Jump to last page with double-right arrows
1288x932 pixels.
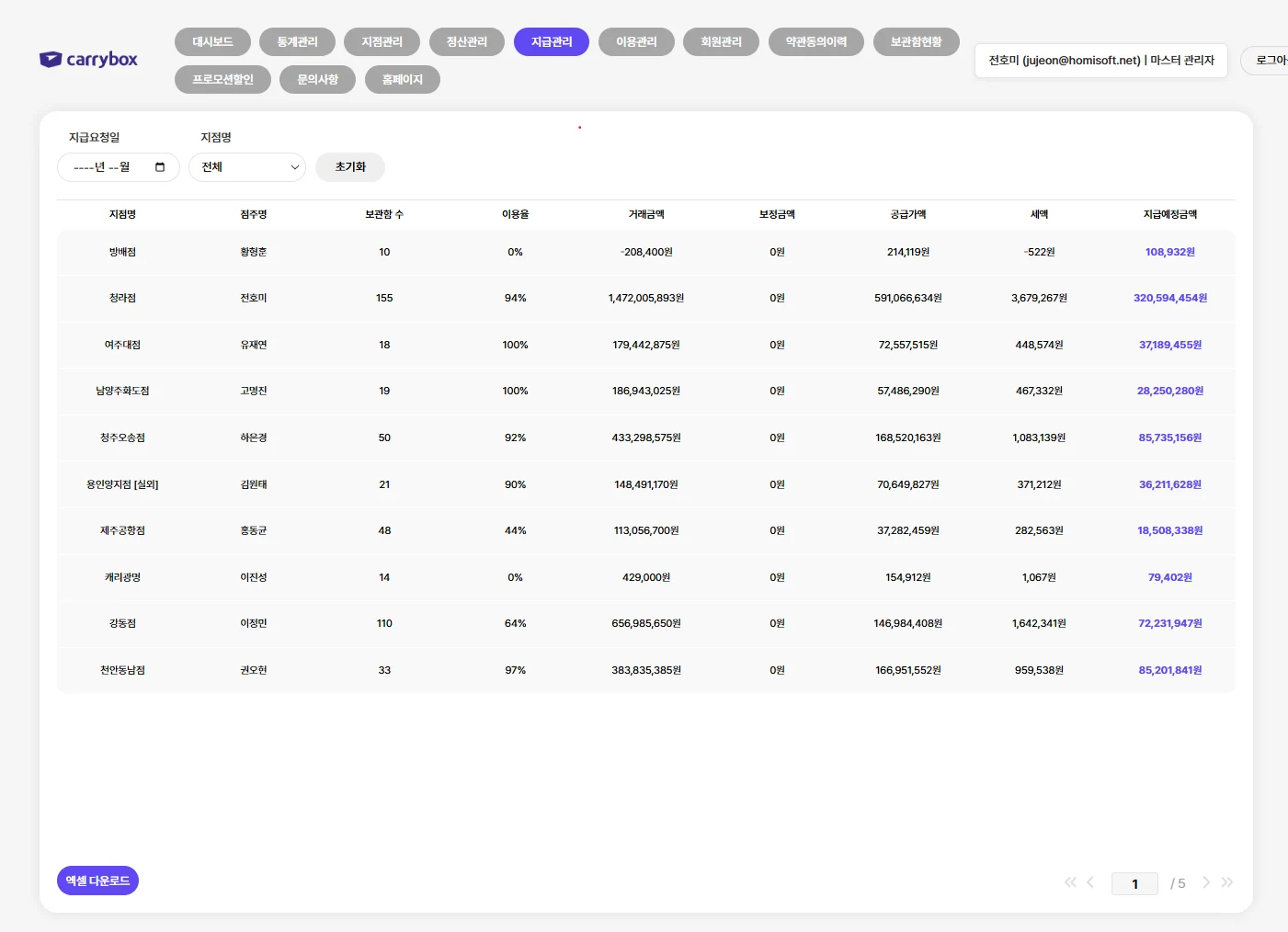1227,882
